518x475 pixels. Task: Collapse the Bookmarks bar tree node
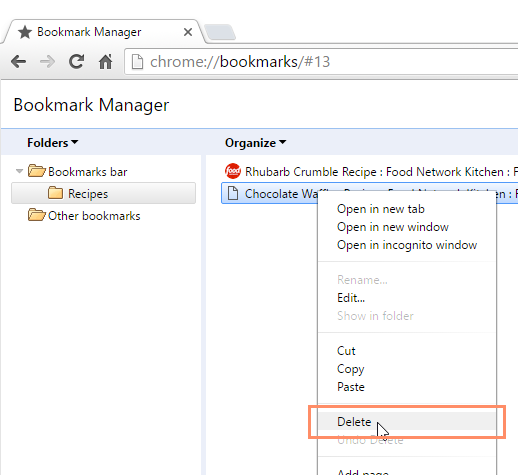pyautogui.click(x=19, y=171)
